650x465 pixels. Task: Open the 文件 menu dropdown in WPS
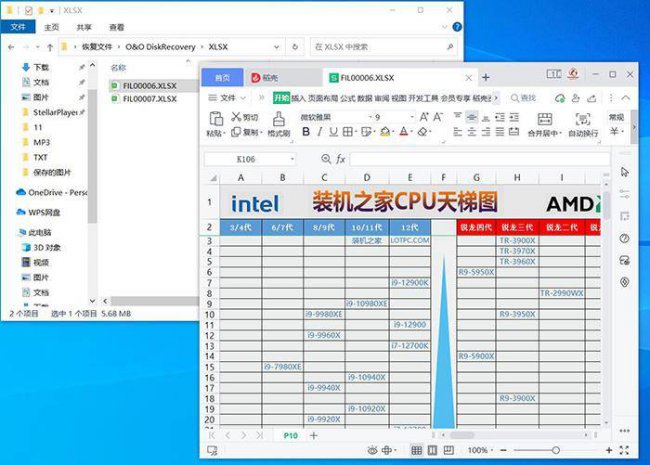point(227,98)
